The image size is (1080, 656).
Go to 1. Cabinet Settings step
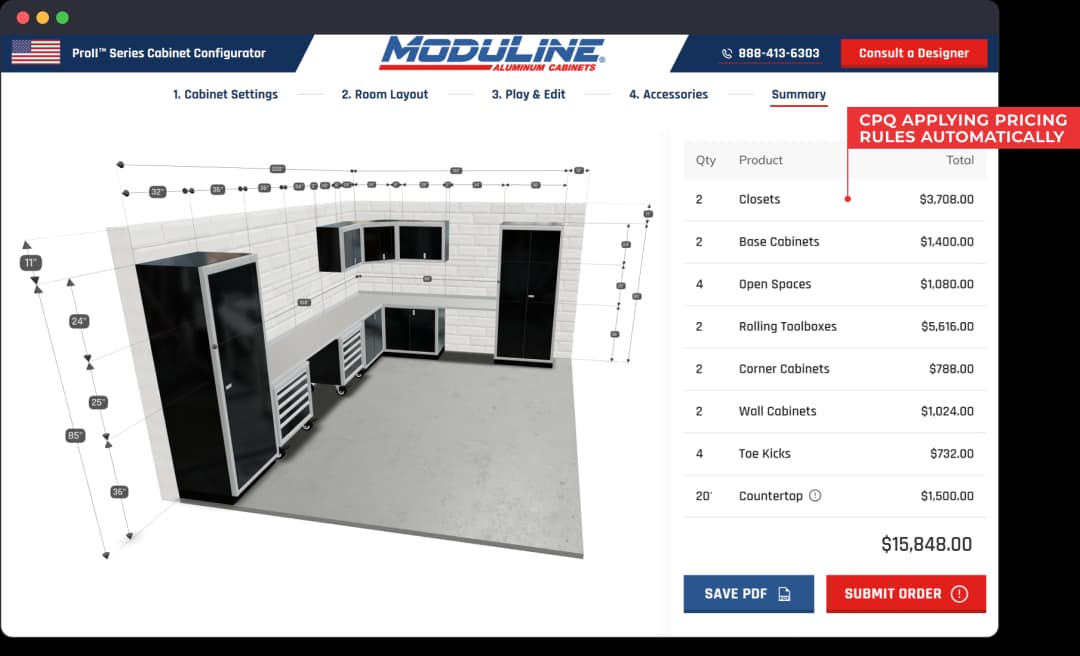point(225,94)
